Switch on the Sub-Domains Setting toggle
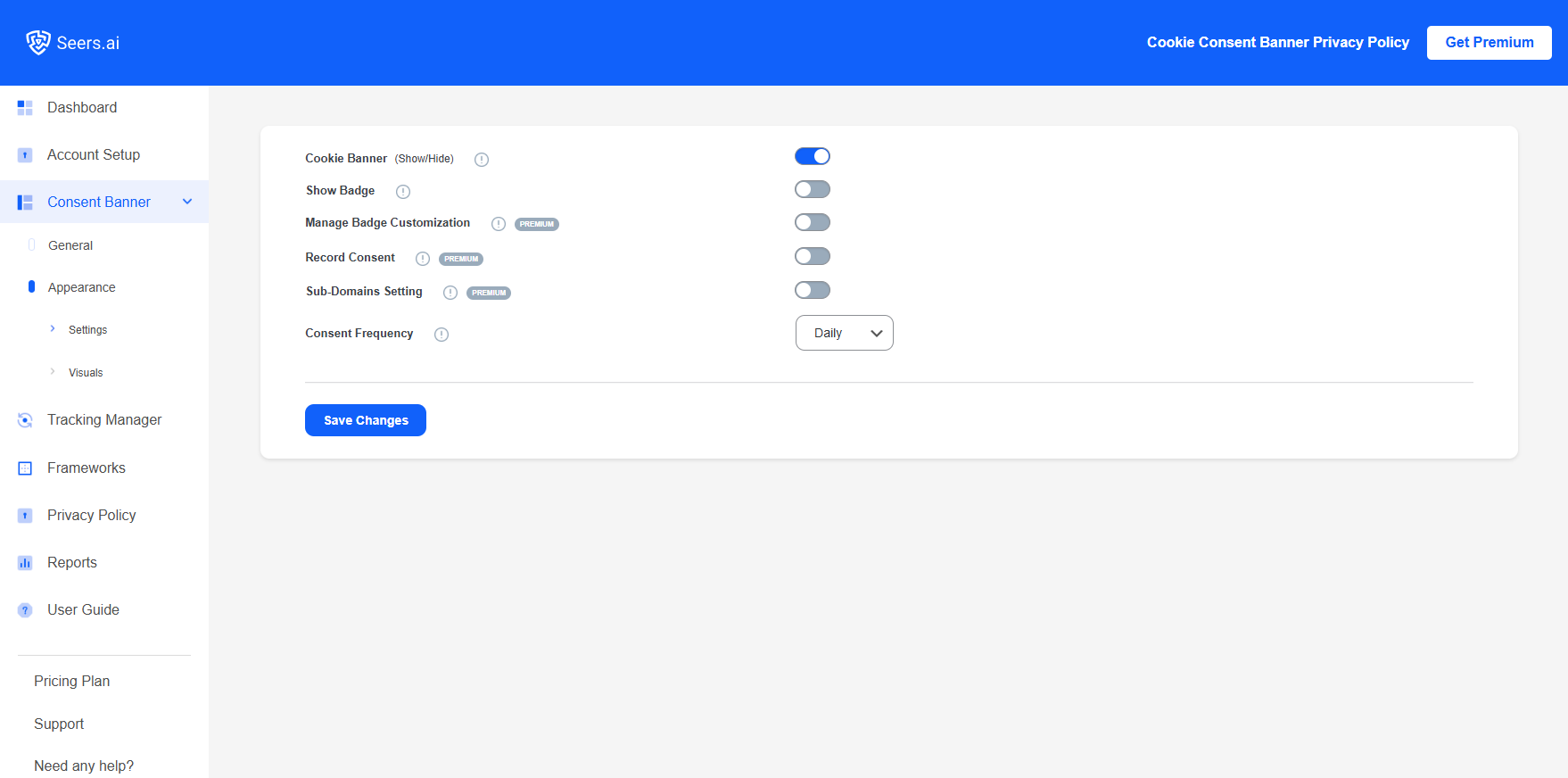 813,290
